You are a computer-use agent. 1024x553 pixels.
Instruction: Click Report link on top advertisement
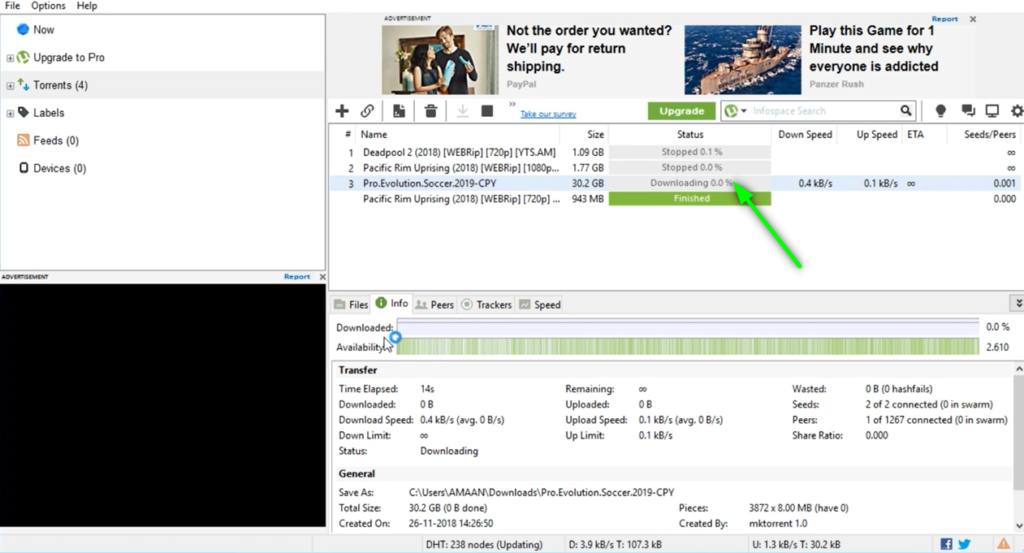944,19
